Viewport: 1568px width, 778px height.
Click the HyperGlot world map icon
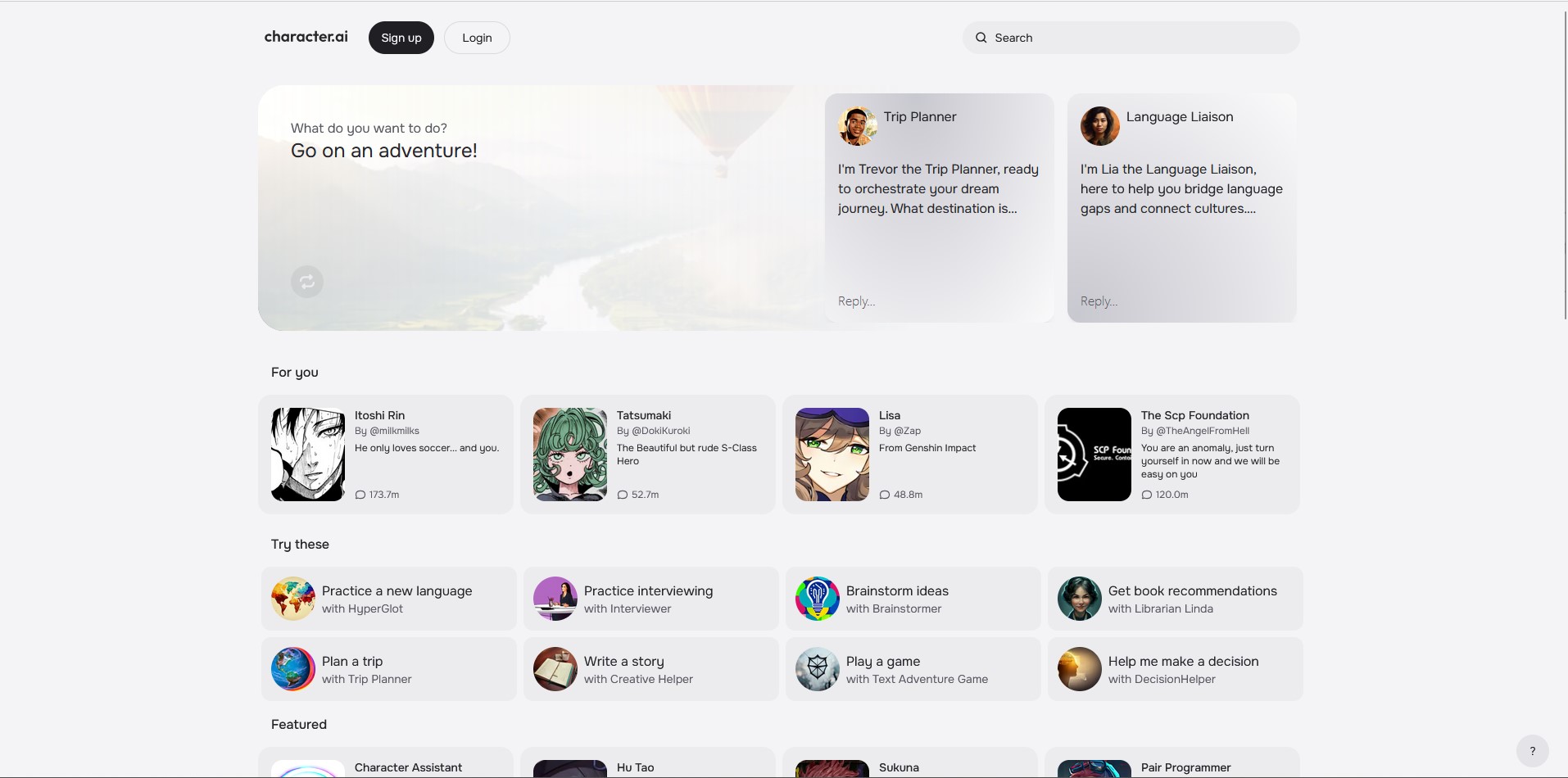[293, 599]
